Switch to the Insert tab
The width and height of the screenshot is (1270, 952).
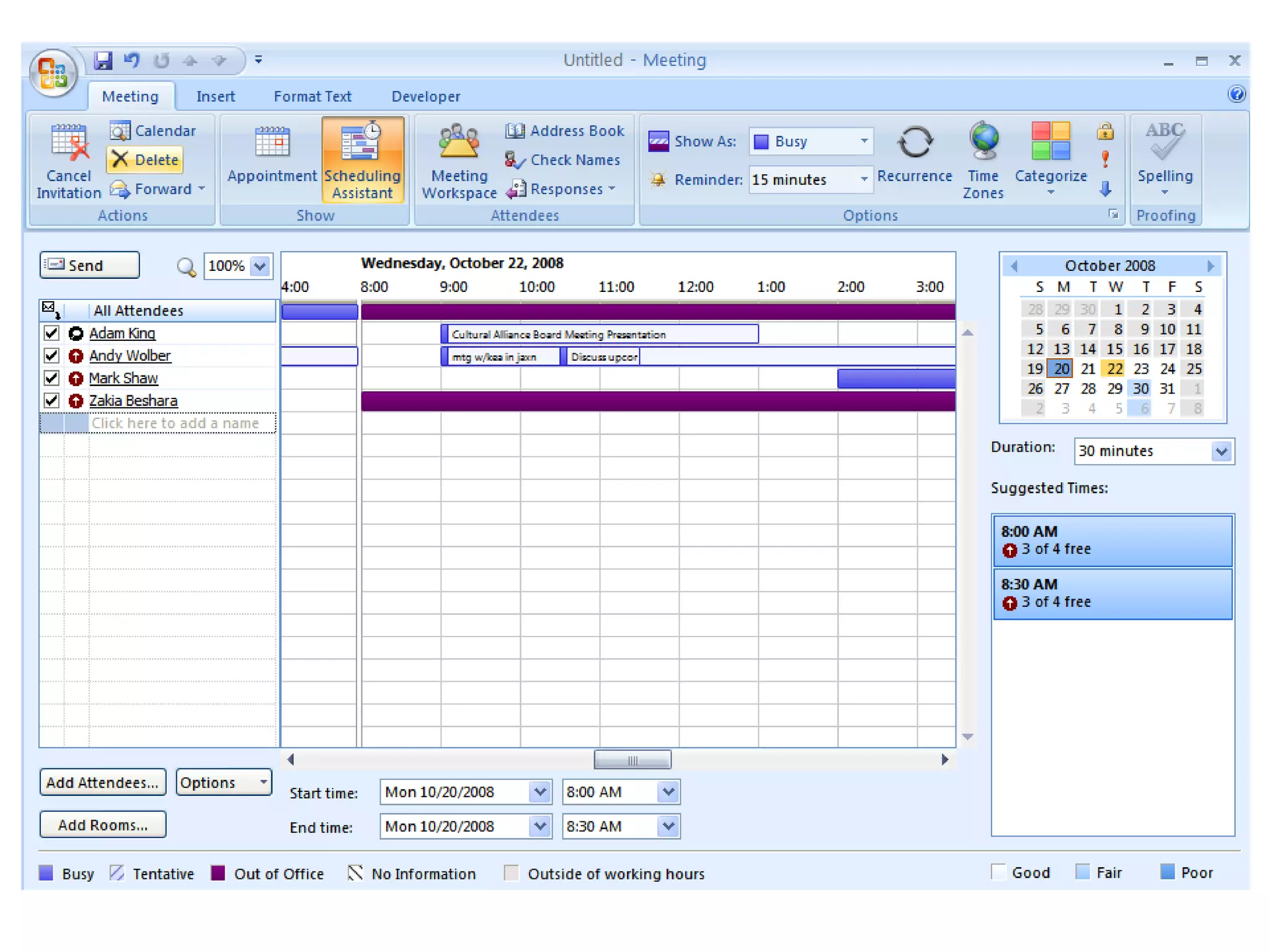[x=215, y=97]
